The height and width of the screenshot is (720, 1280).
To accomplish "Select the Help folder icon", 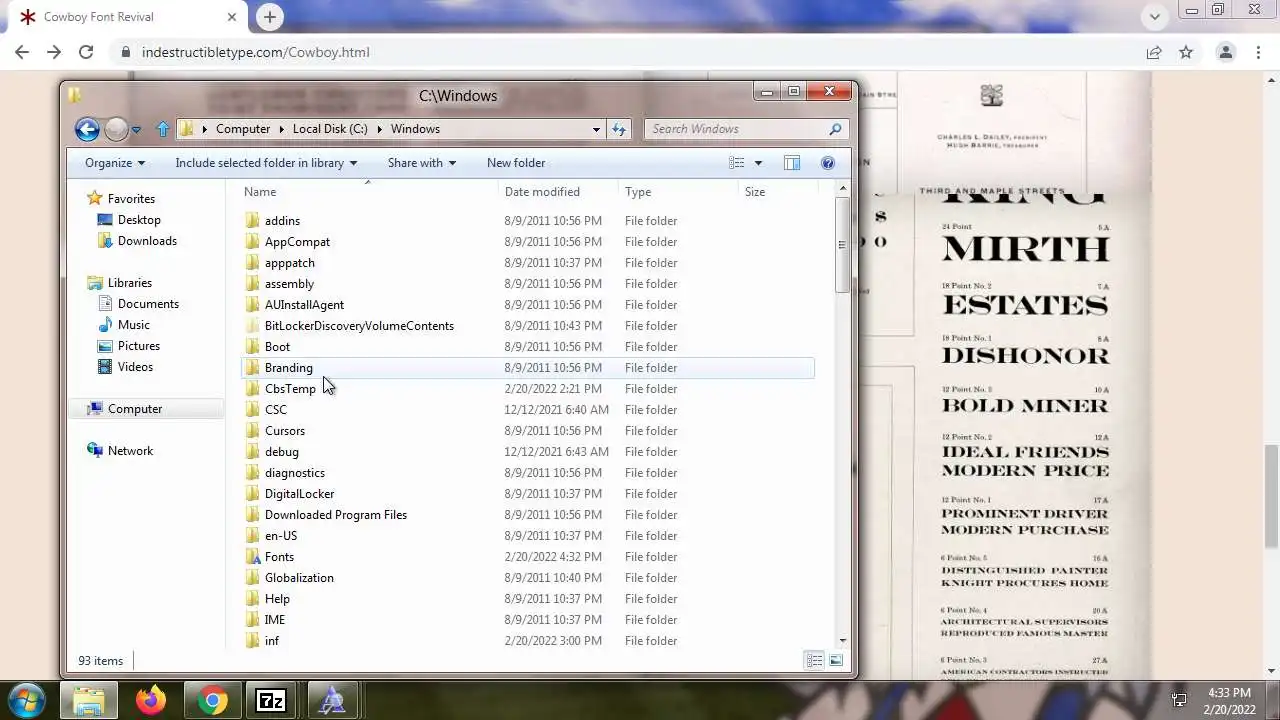I will pos(252,599).
